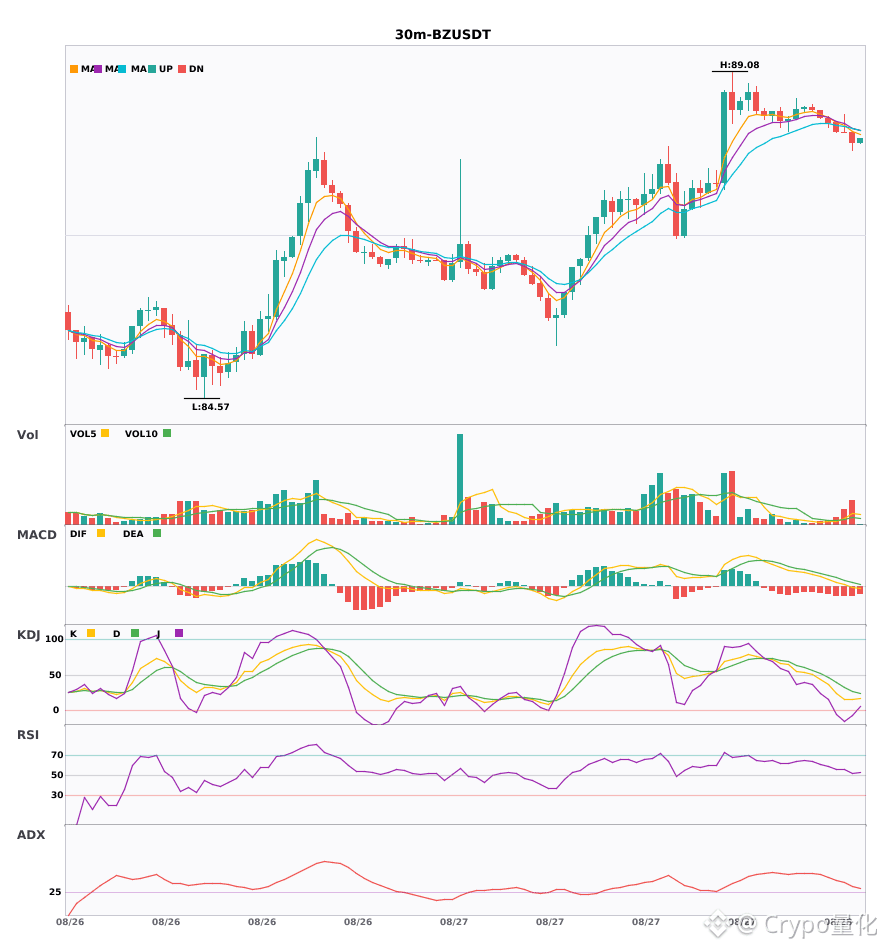The image size is (885, 950).
Task: Click the DEA legend text
Action: (133, 534)
